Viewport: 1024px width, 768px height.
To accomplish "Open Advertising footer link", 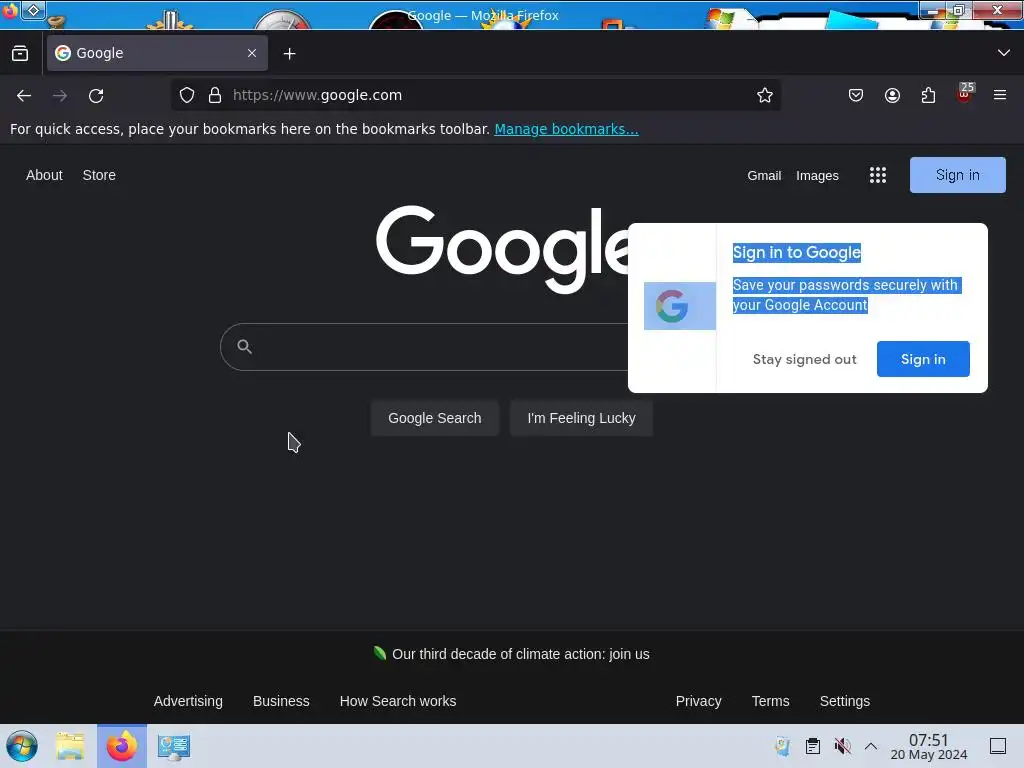I will click(188, 701).
